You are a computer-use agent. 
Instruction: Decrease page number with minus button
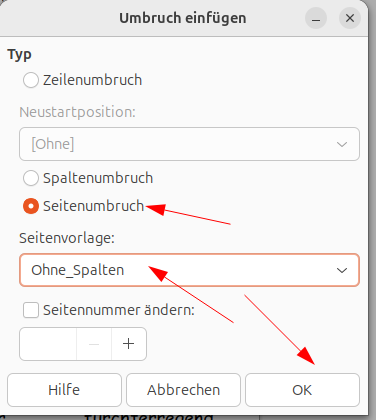(x=94, y=344)
